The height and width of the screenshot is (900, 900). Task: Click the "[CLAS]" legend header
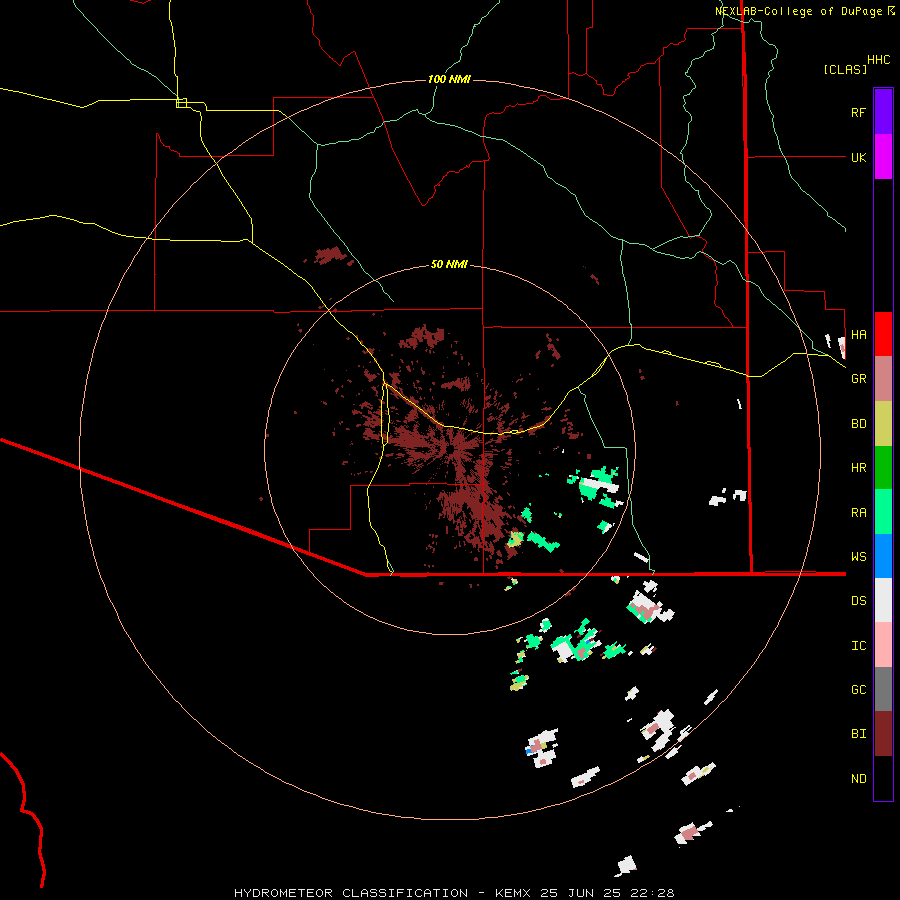click(845, 69)
